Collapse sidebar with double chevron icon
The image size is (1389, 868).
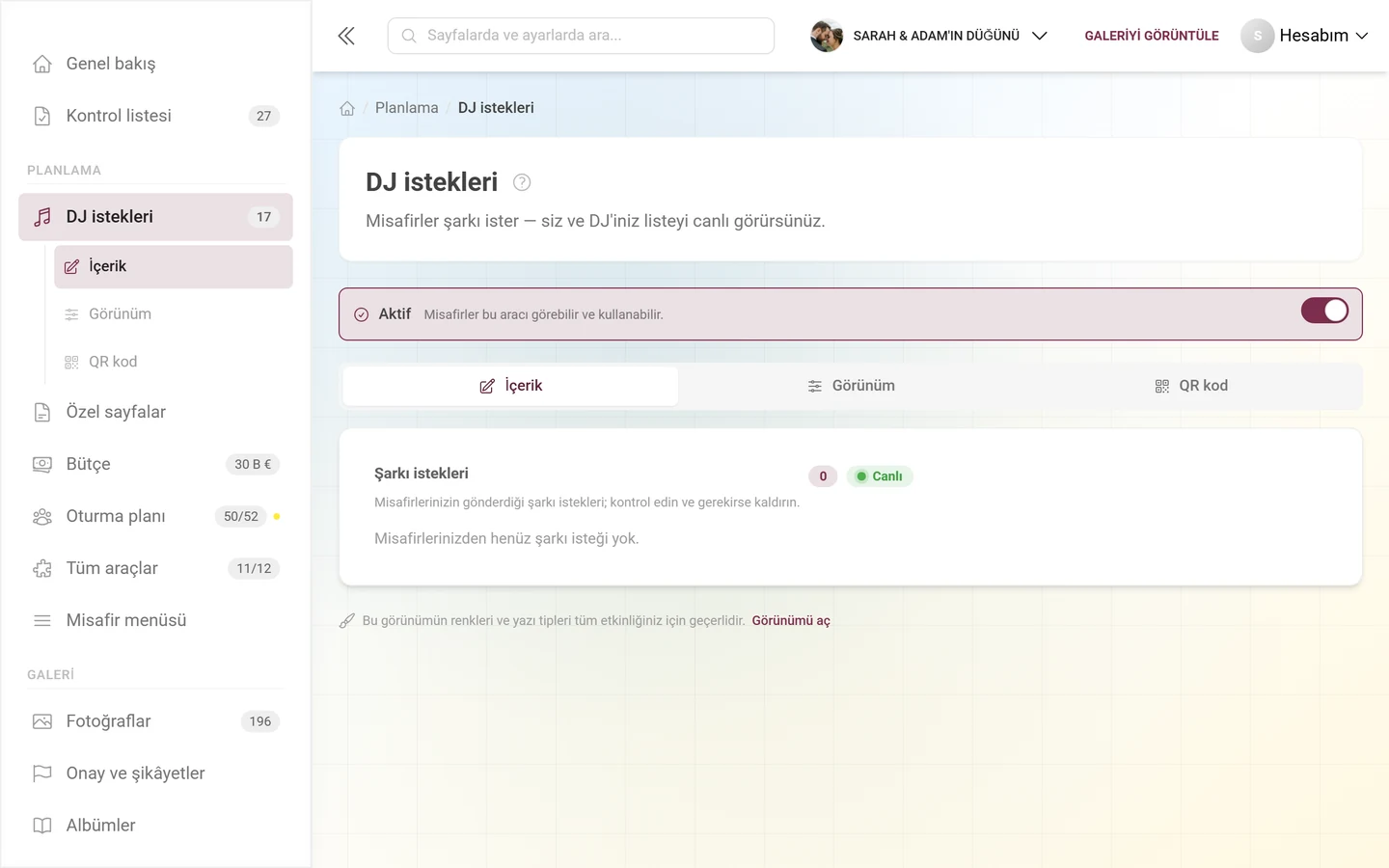346,36
